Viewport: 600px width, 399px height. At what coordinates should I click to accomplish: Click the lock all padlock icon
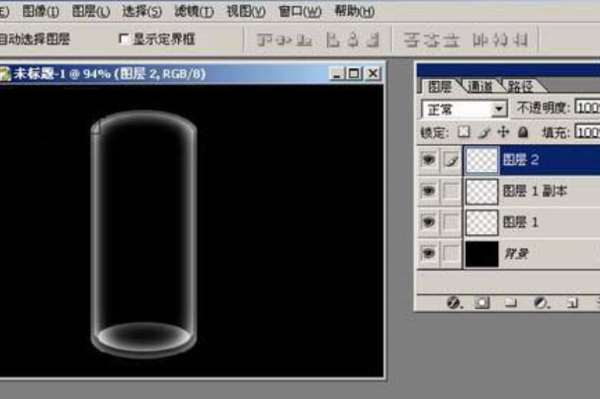point(523,132)
